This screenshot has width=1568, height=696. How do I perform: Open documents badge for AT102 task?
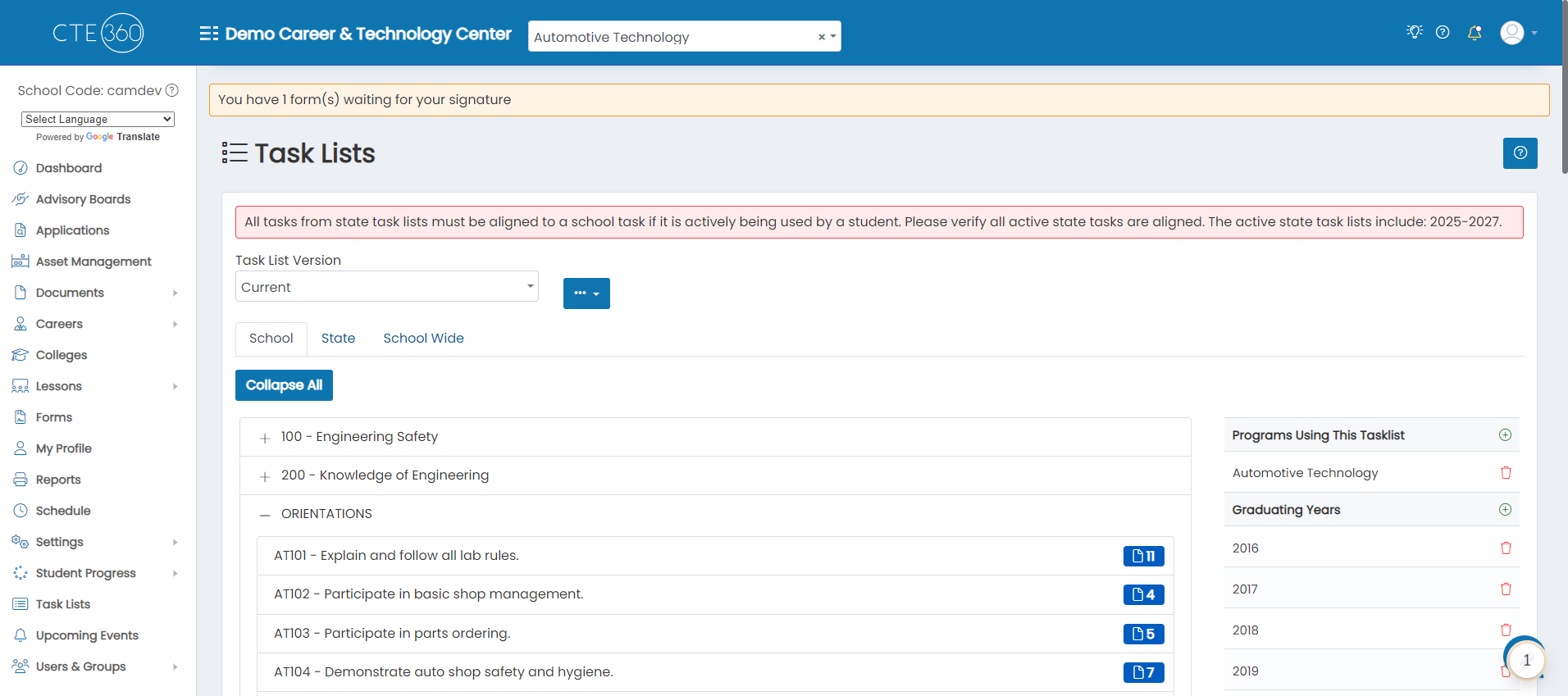click(x=1143, y=594)
